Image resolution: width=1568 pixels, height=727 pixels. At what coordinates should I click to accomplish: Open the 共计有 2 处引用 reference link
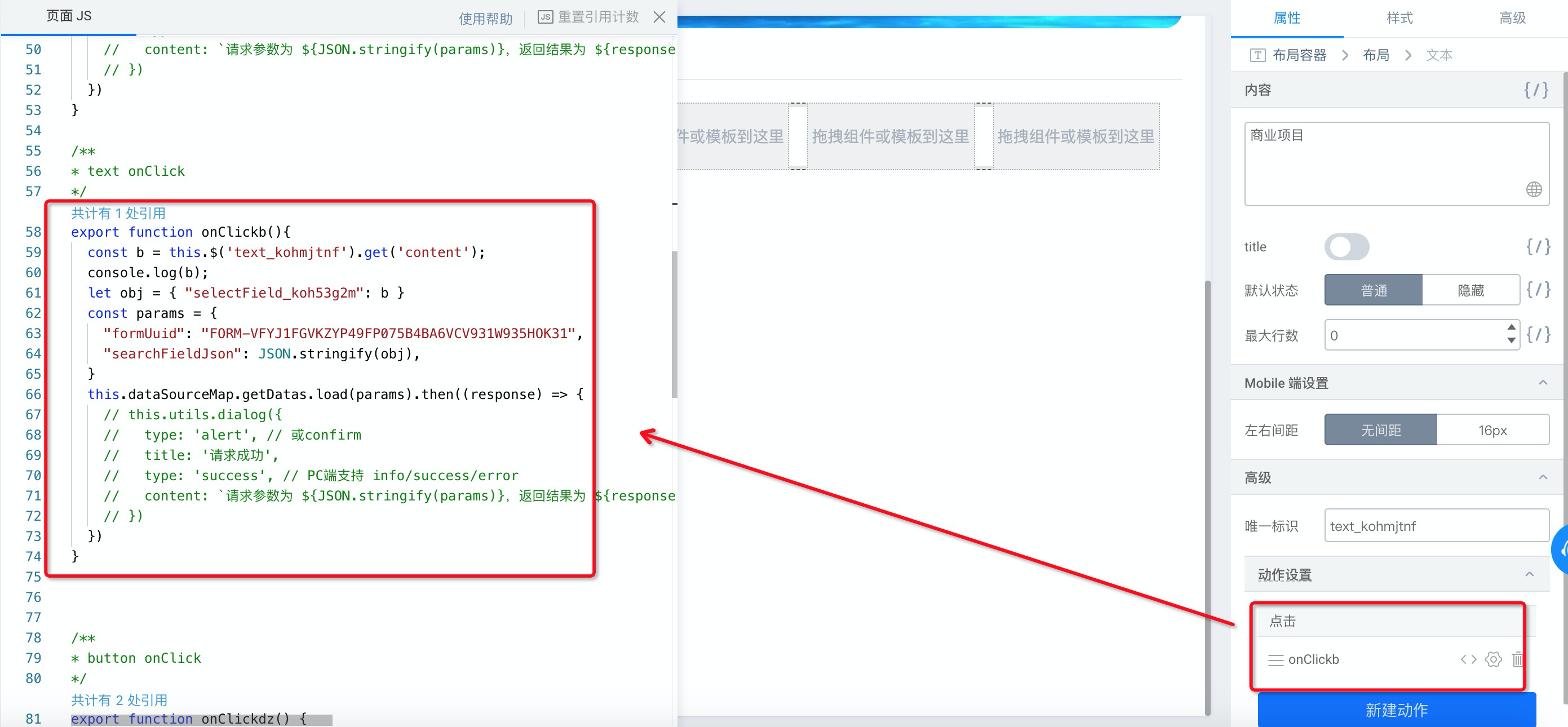pyautogui.click(x=119, y=700)
